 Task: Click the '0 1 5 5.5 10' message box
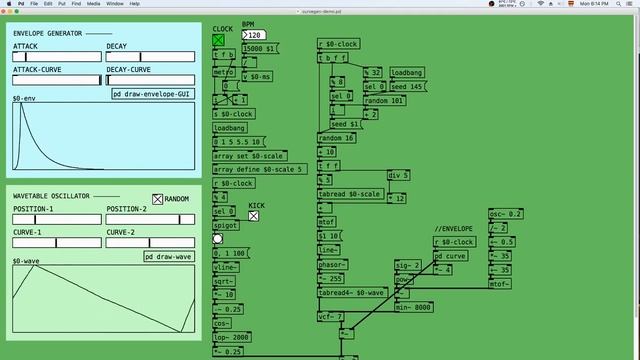pos(239,142)
